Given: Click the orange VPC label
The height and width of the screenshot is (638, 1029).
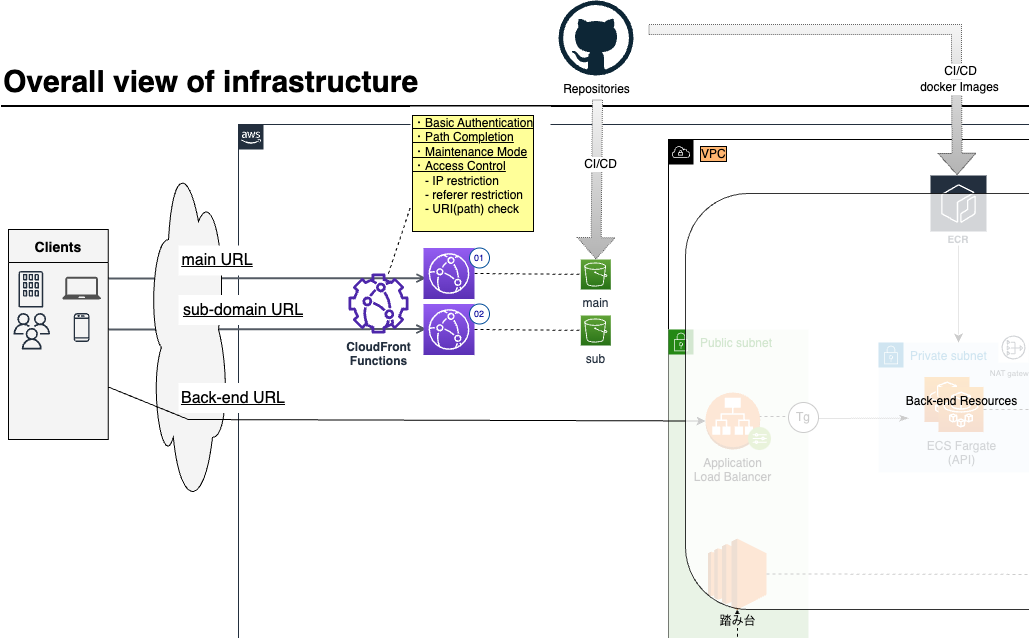Looking at the screenshot, I should pyautogui.click(x=715, y=153).
